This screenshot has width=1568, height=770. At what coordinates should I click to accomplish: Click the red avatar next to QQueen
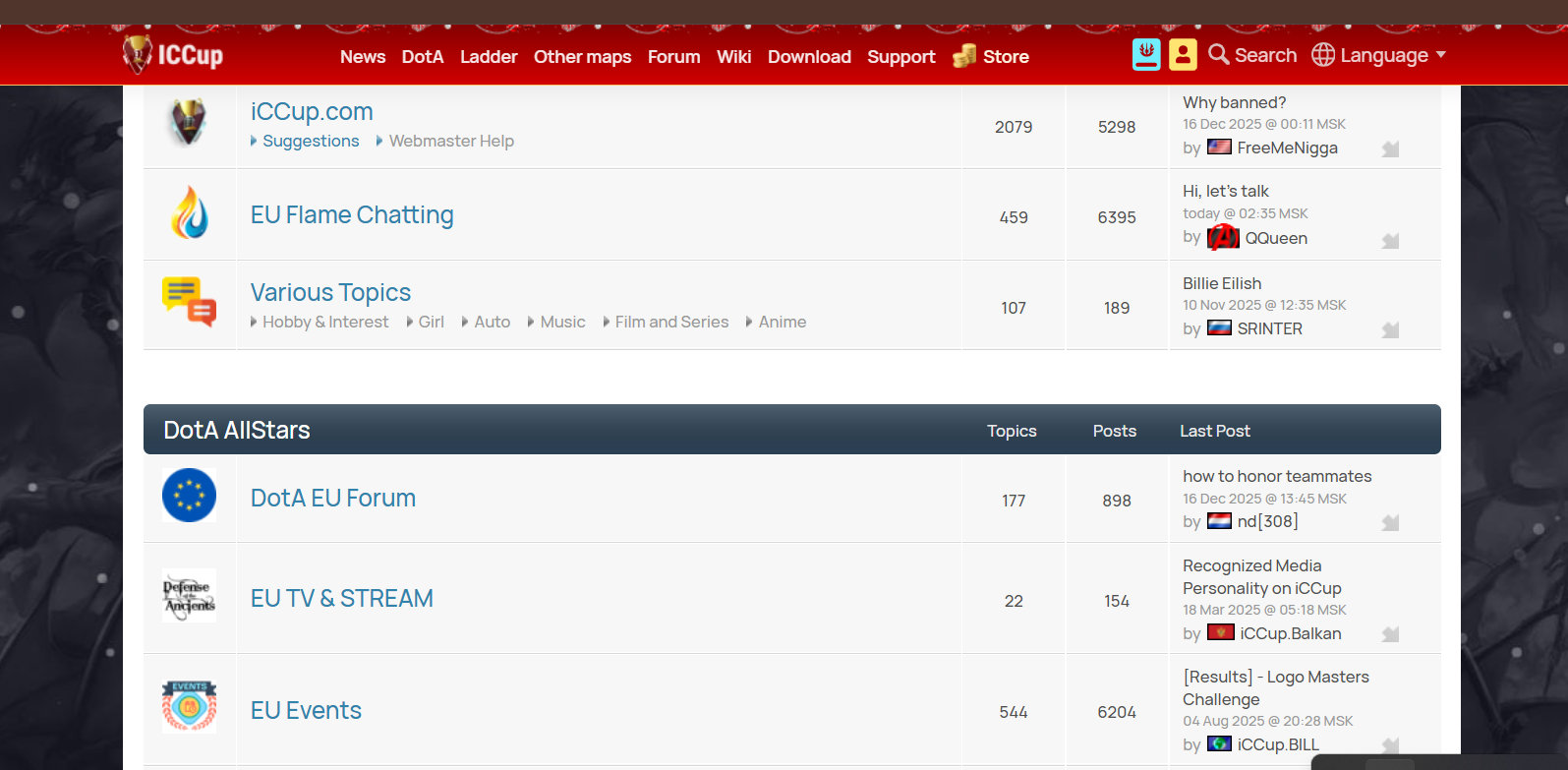coord(1223,237)
